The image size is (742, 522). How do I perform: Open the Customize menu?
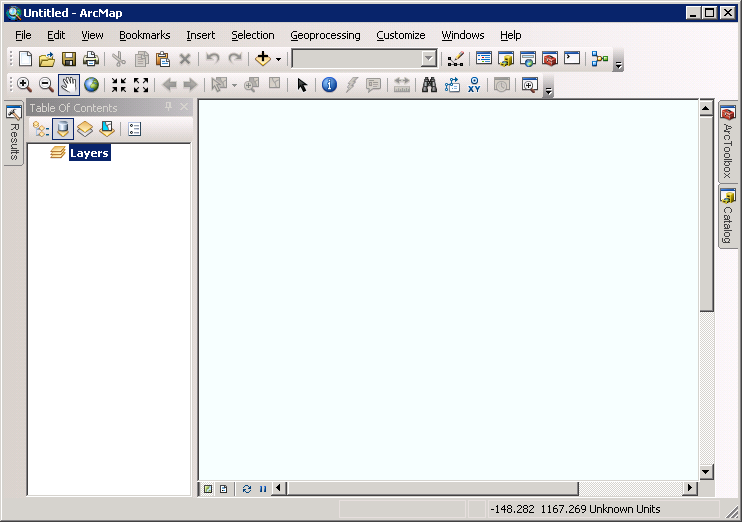pyautogui.click(x=401, y=35)
